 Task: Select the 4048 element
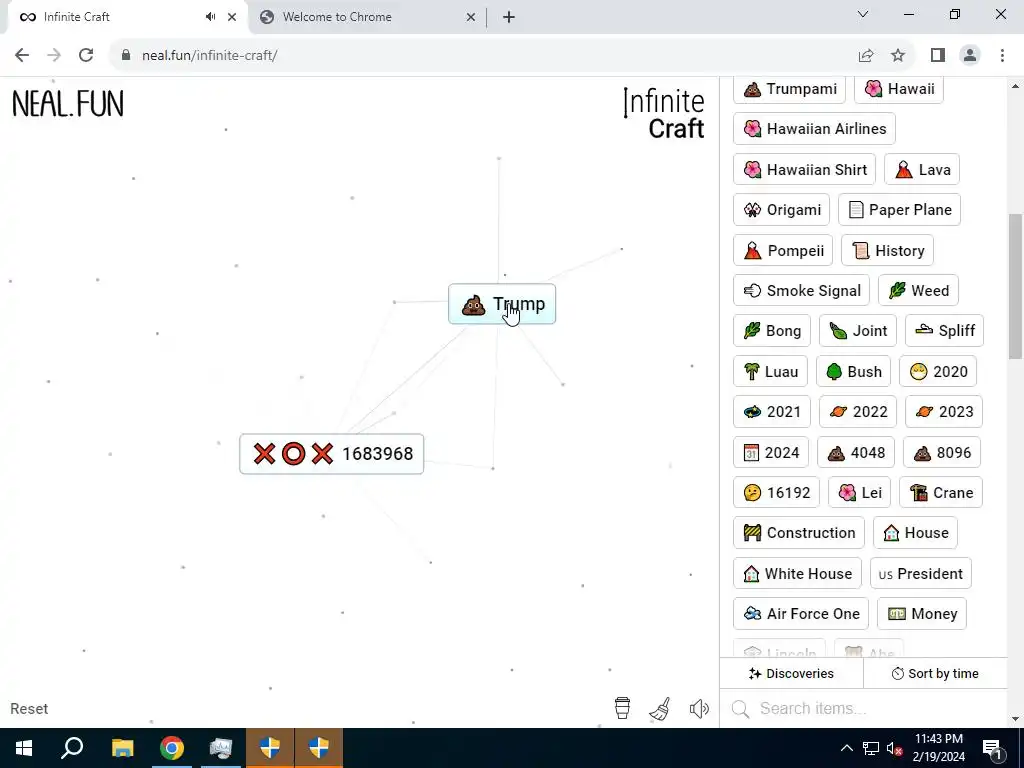point(856,453)
